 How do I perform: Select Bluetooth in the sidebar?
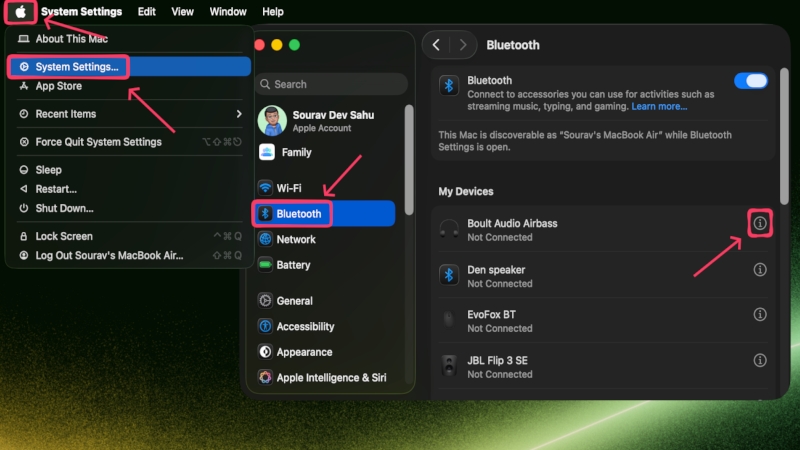[x=324, y=214]
